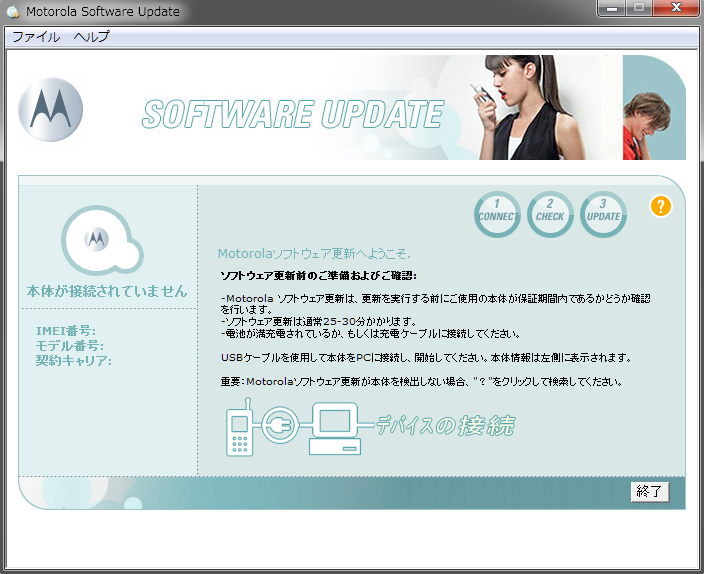Open the ヘルプ menu
The height and width of the screenshot is (574, 704).
(x=91, y=37)
